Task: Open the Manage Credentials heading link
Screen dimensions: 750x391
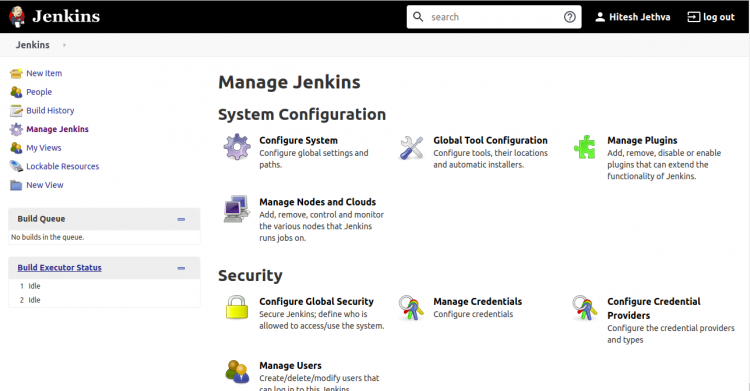Action: [477, 302]
